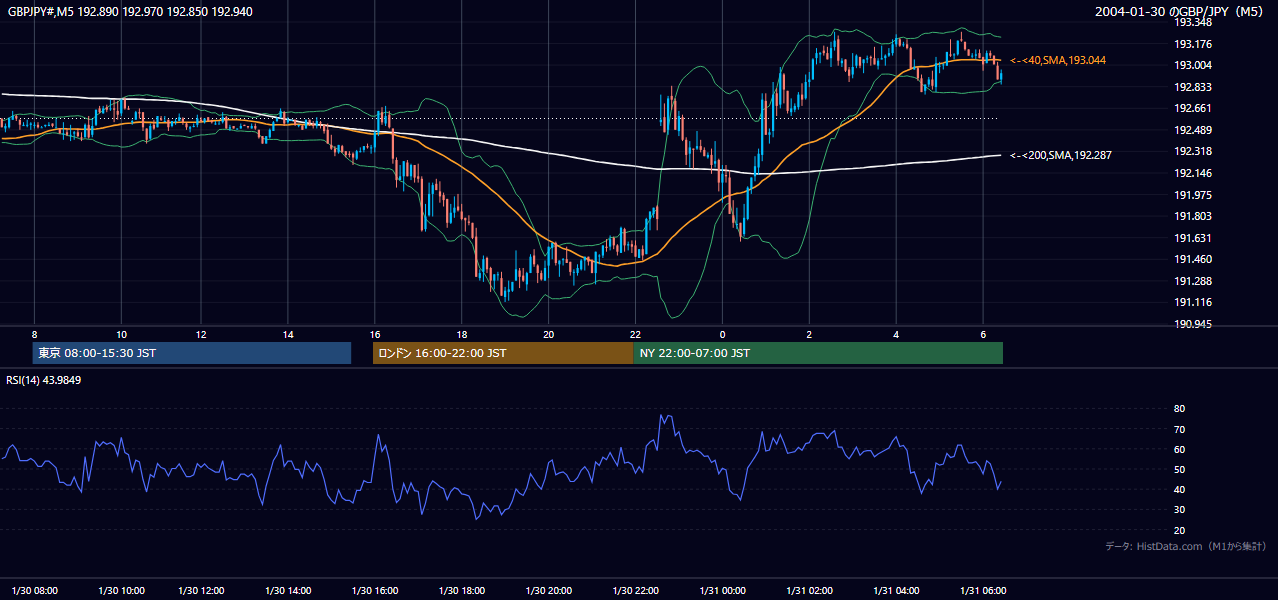Click hour label 2 under the price chart
This screenshot has width=1278, height=600.
(x=809, y=334)
